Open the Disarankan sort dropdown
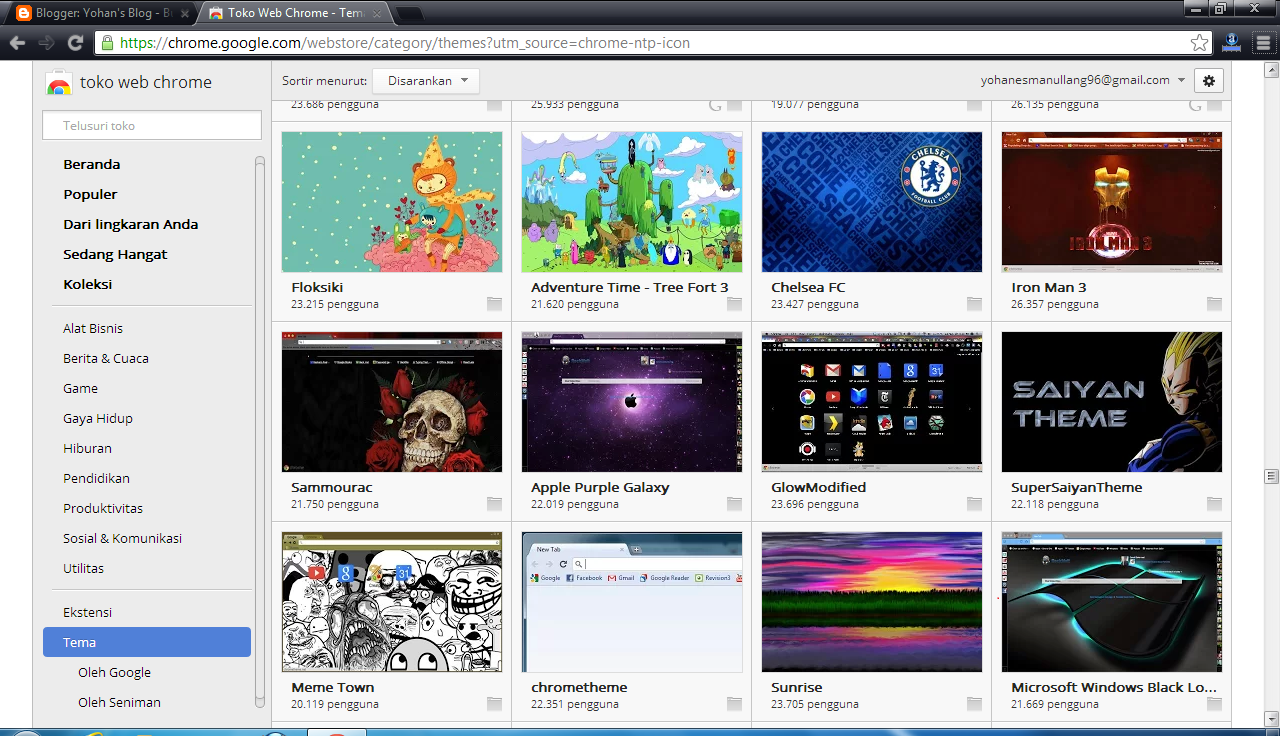Screen dimensions: 1280x736 (x=426, y=80)
